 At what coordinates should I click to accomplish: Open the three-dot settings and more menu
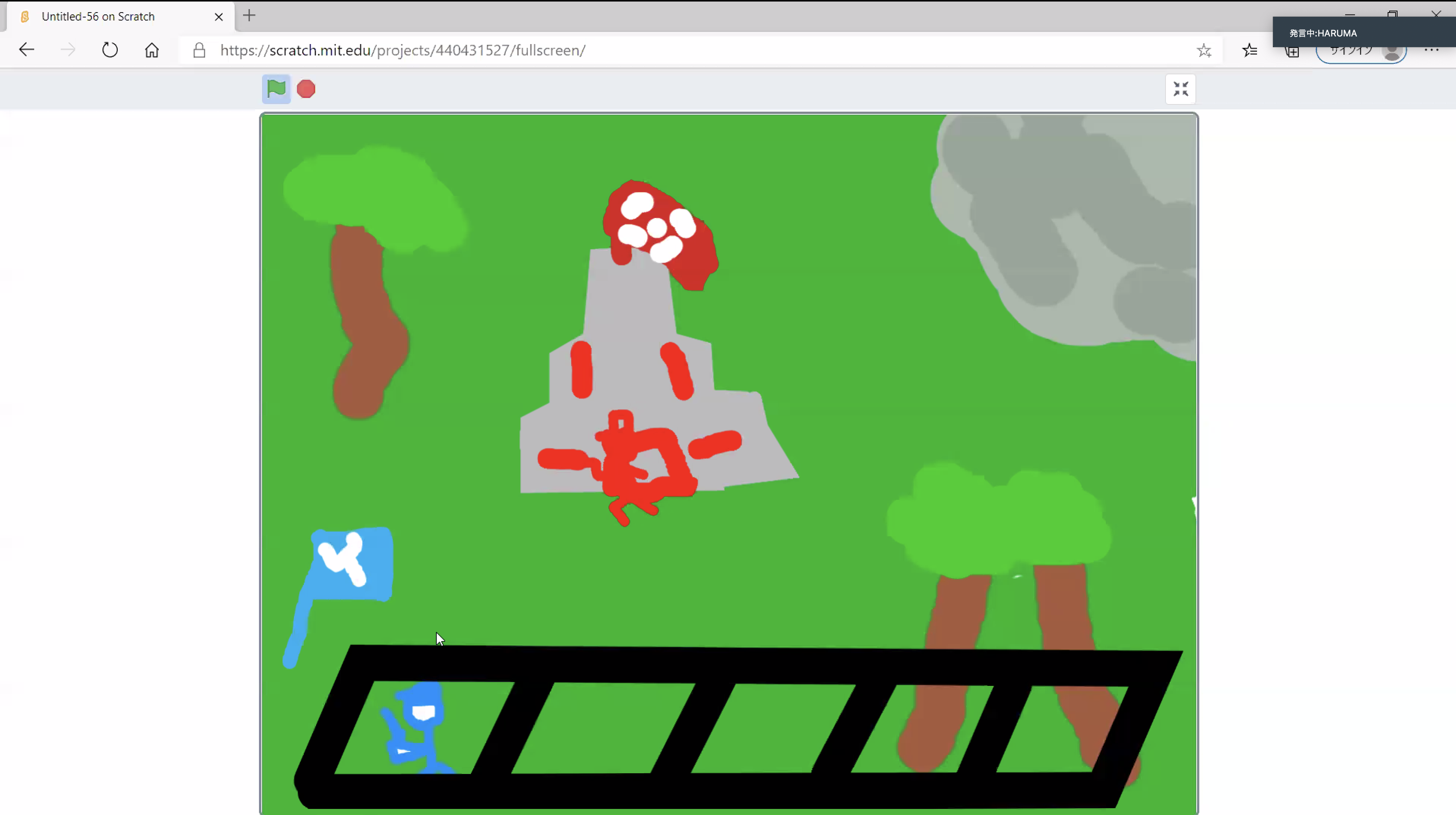click(1431, 50)
